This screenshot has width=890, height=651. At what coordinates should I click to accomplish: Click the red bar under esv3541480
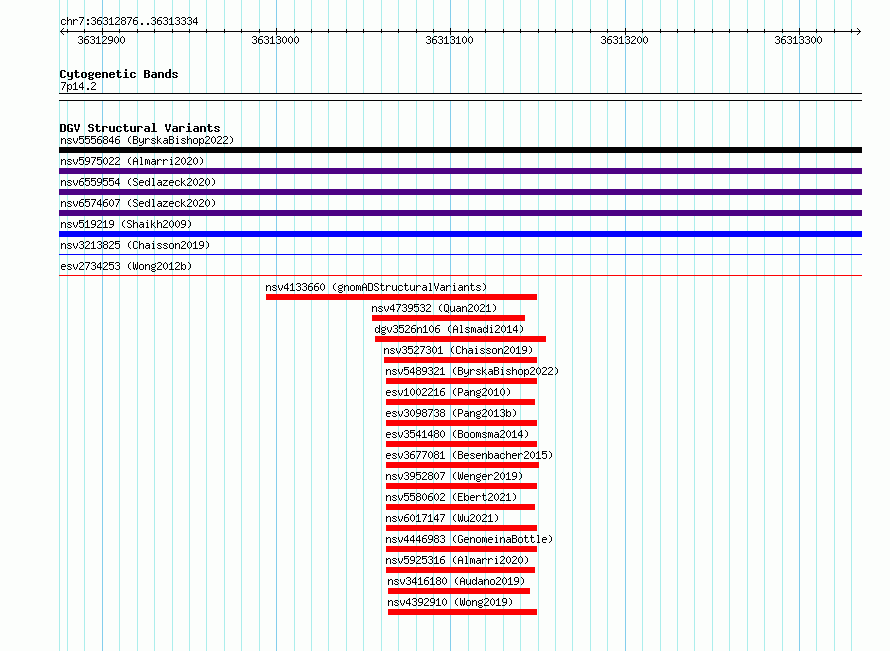[461, 444]
